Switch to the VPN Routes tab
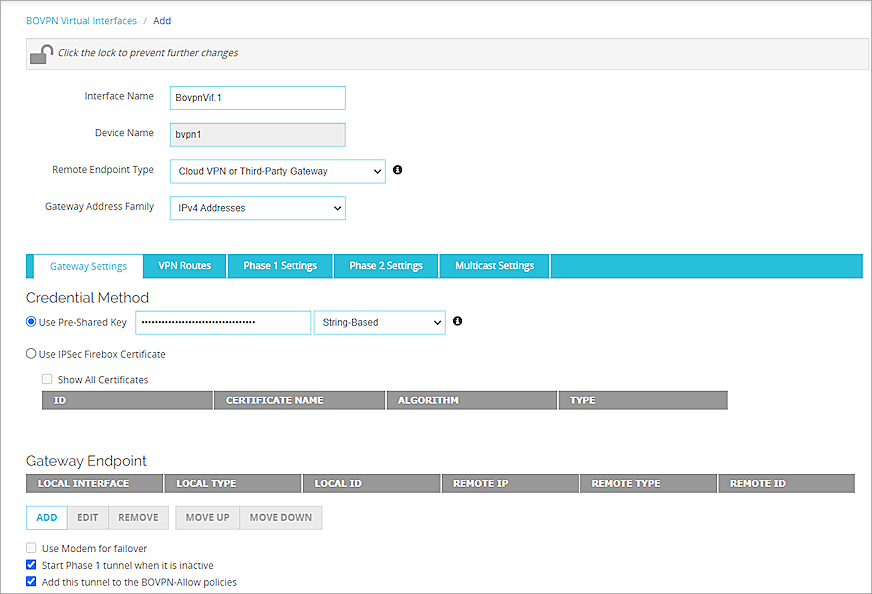 [184, 266]
